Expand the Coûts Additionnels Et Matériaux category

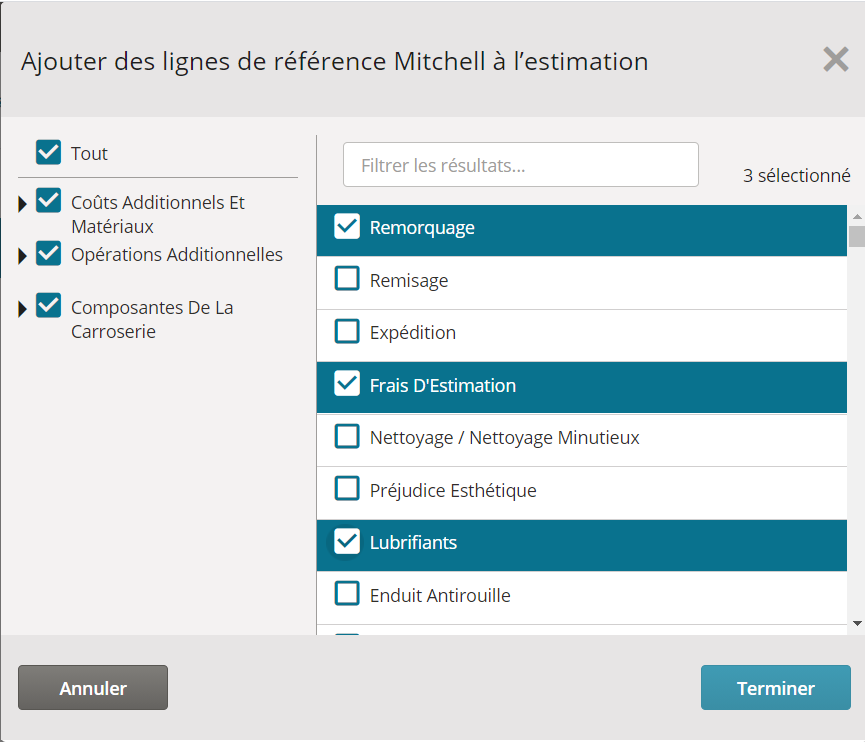23,204
